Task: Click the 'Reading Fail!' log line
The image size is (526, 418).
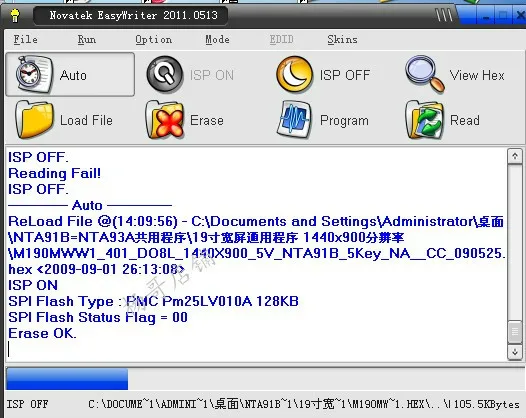Action: [54, 173]
